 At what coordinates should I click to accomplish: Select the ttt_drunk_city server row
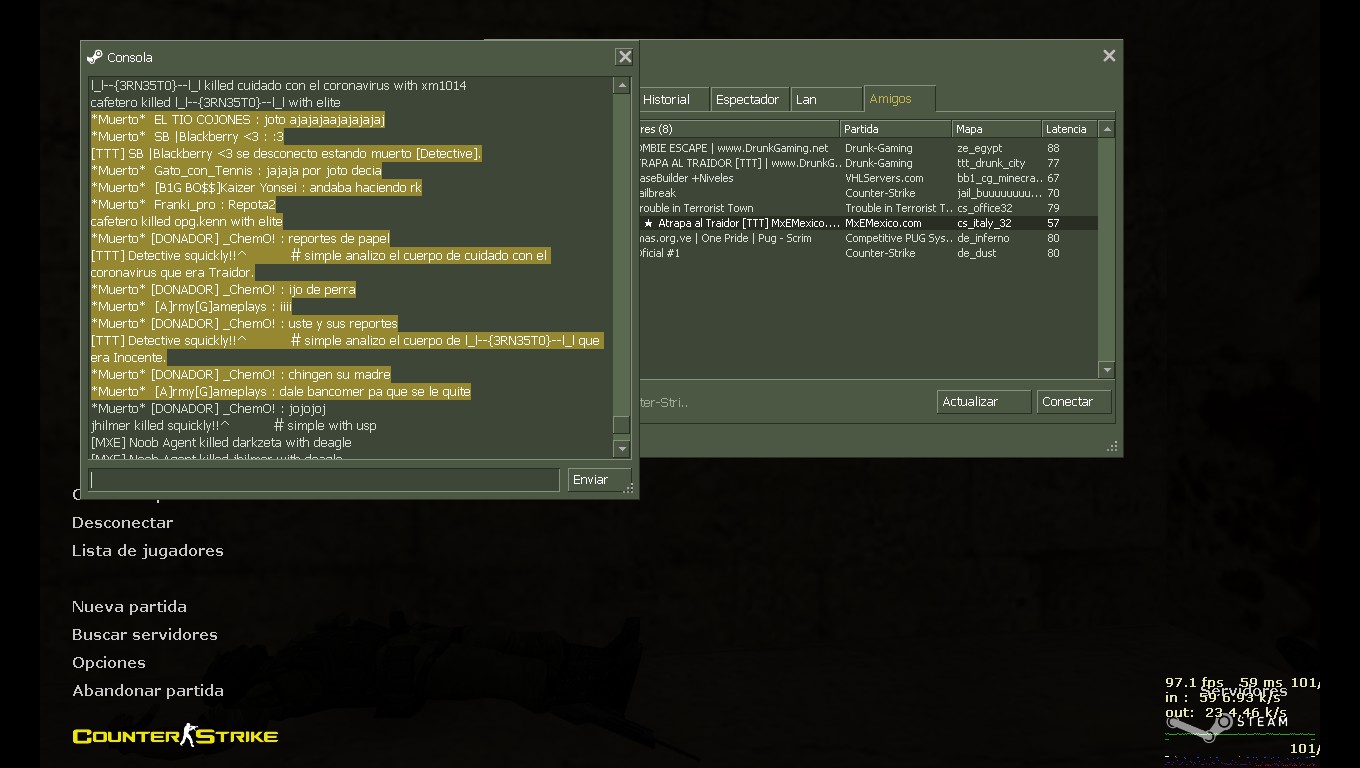point(868,163)
